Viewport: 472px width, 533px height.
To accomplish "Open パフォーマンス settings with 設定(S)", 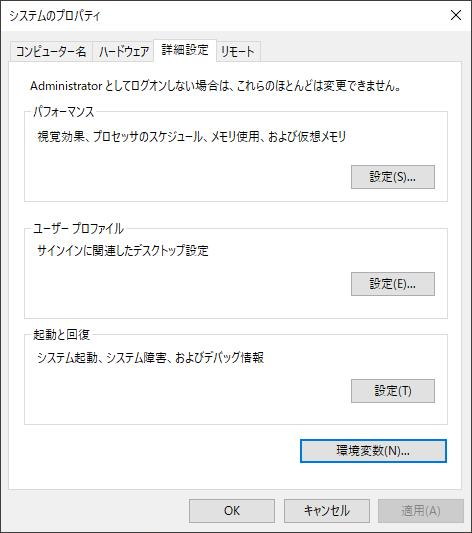I will coord(393,177).
